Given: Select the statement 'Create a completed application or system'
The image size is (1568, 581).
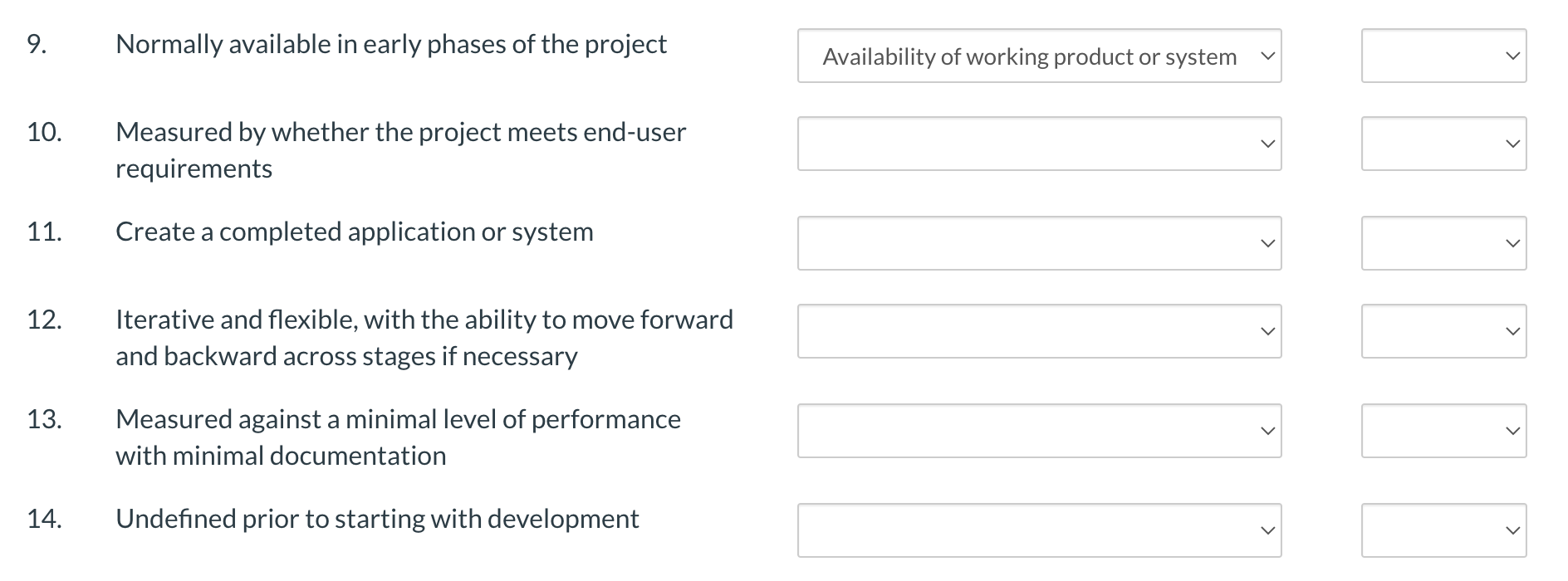Looking at the screenshot, I should (355, 232).
